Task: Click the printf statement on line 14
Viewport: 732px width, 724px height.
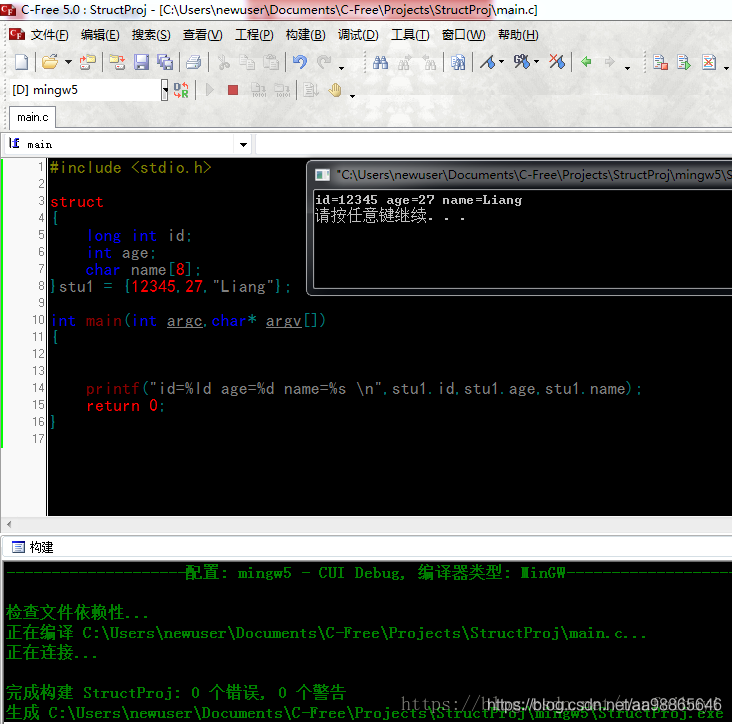Action: [364, 388]
